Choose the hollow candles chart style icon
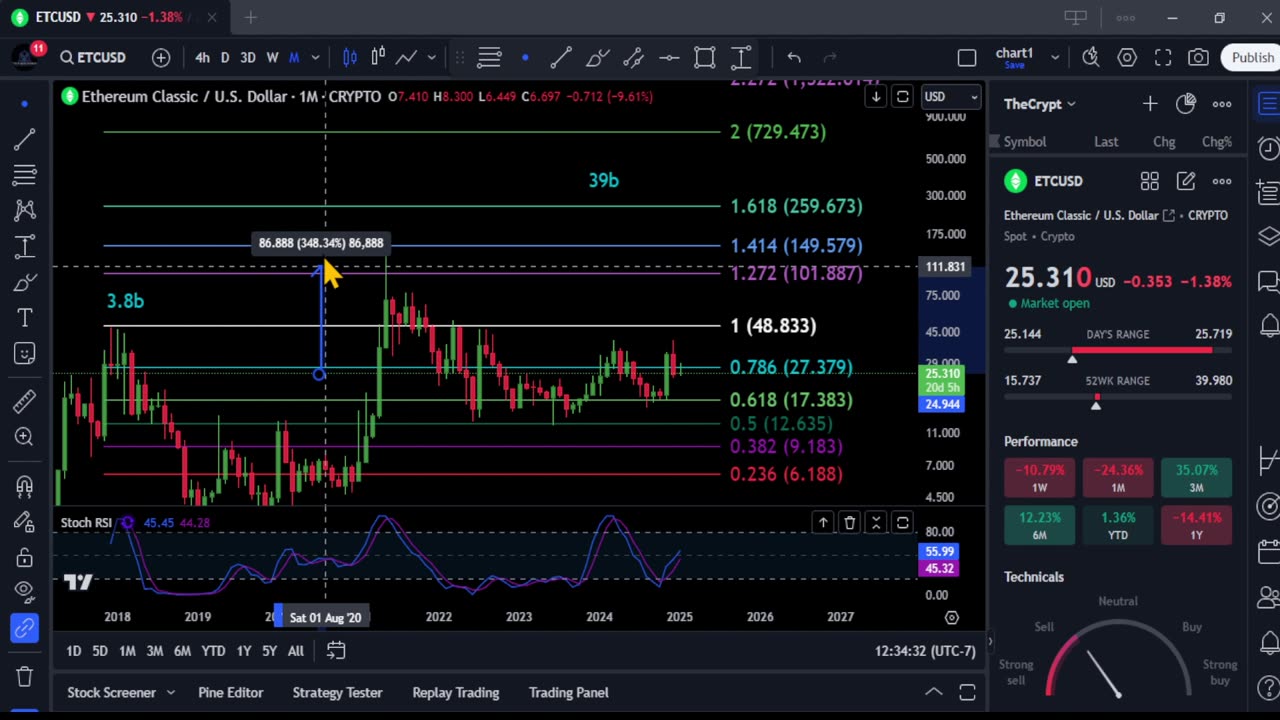The height and width of the screenshot is (720, 1280). (378, 57)
